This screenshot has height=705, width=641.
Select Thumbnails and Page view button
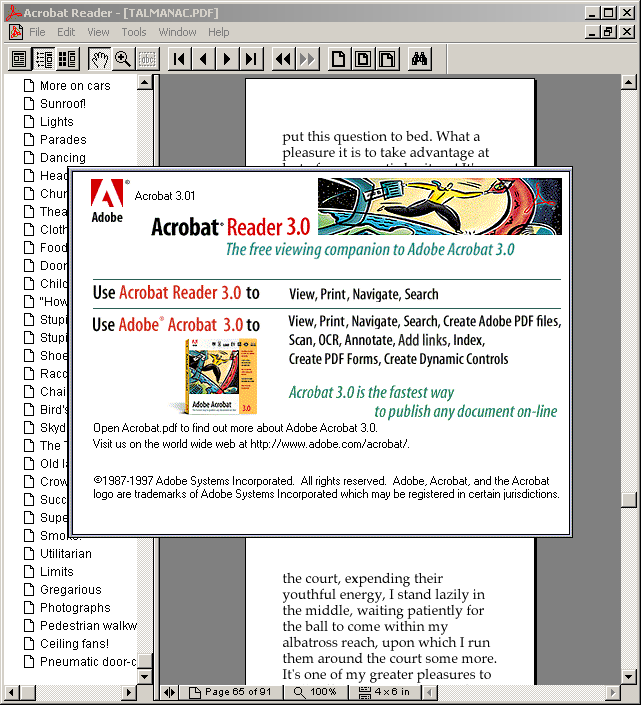[67, 59]
